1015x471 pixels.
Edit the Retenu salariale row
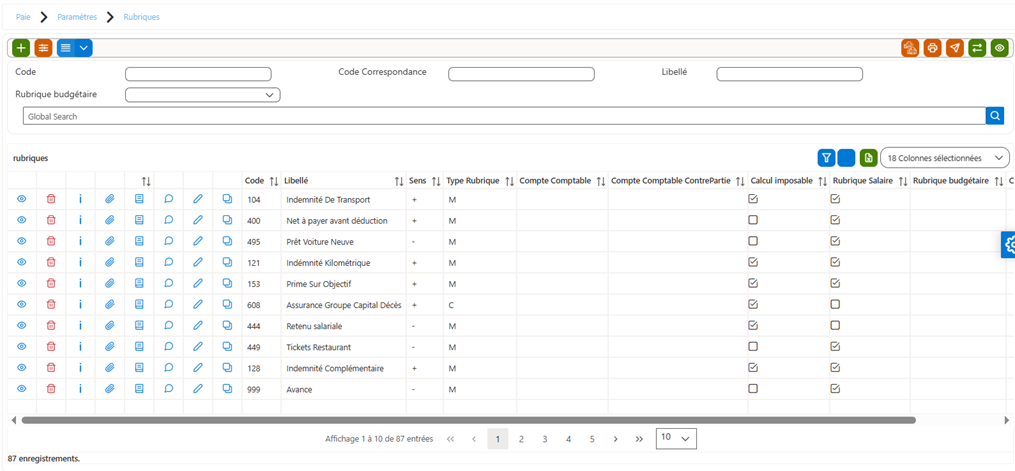198,325
